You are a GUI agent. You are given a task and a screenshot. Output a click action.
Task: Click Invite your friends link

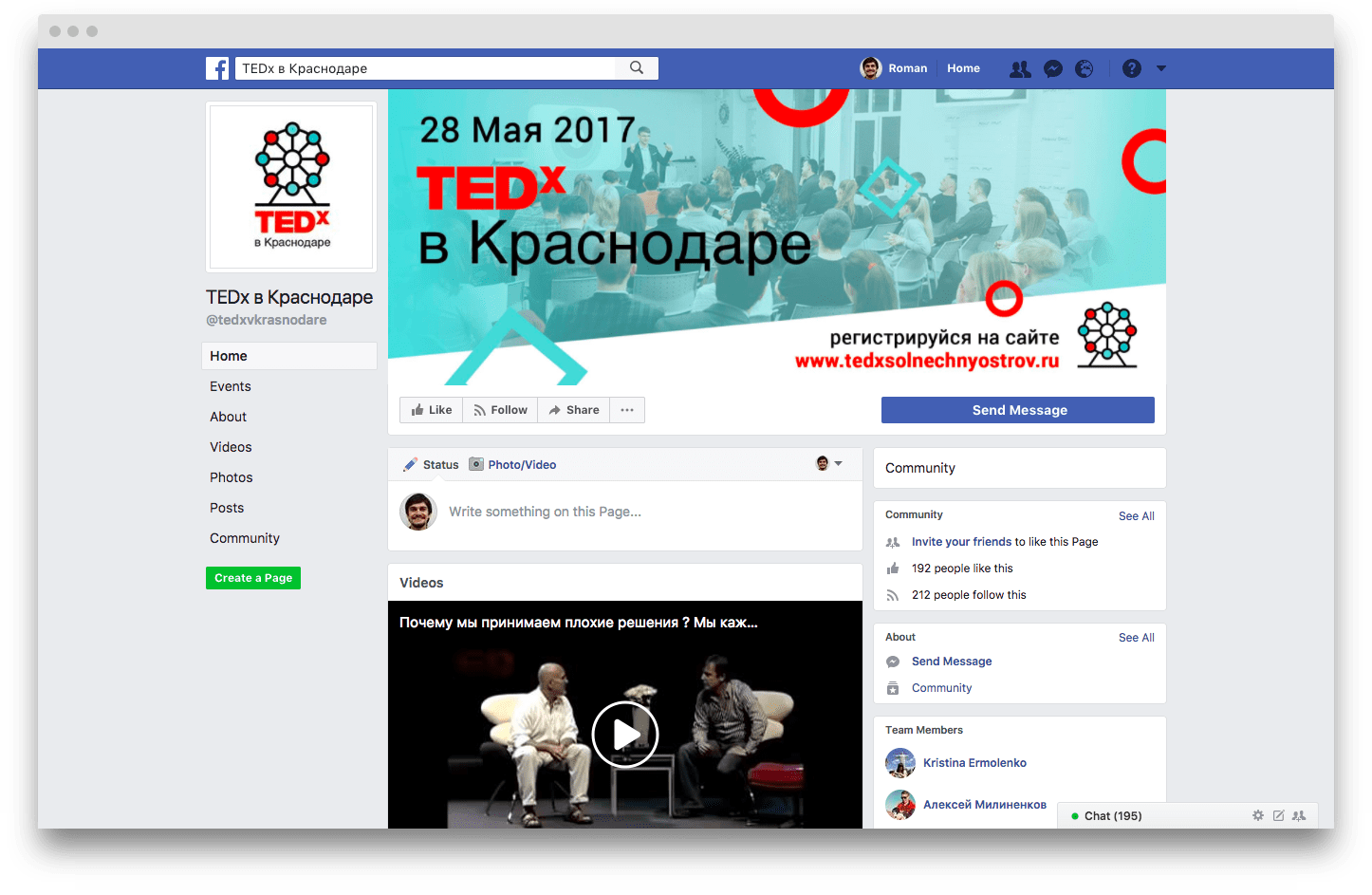961,542
